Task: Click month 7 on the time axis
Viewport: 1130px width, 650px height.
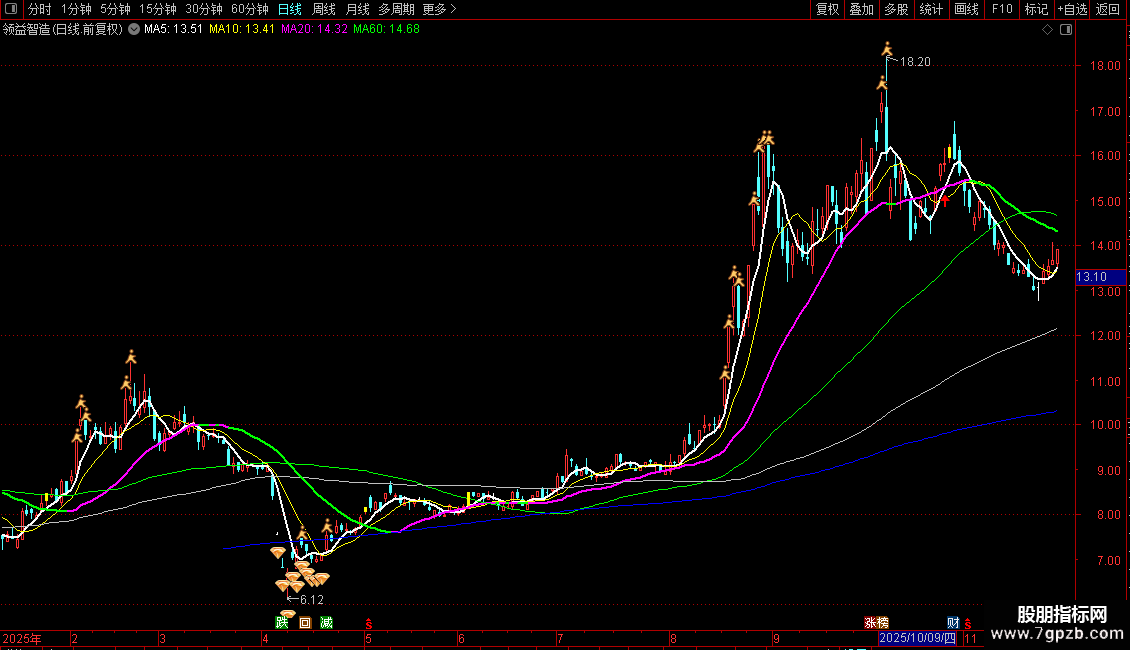Action: 560,639
